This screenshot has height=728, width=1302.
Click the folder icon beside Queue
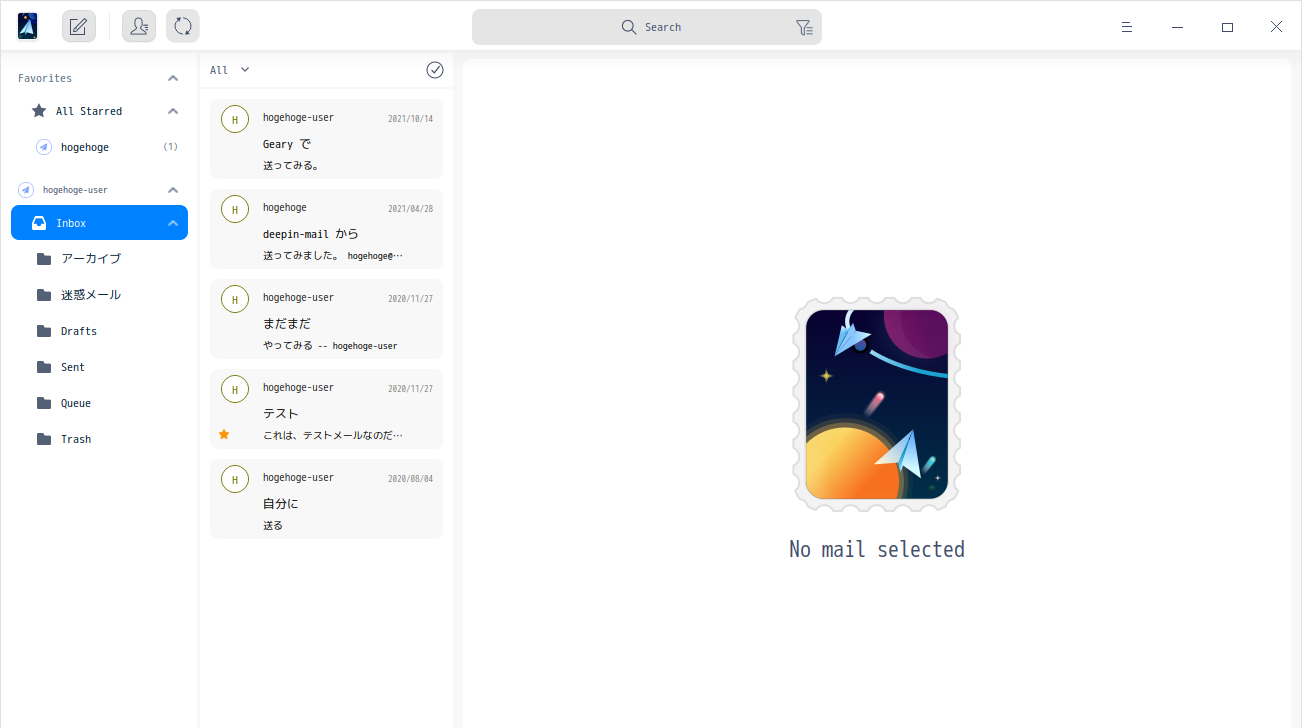coord(44,403)
